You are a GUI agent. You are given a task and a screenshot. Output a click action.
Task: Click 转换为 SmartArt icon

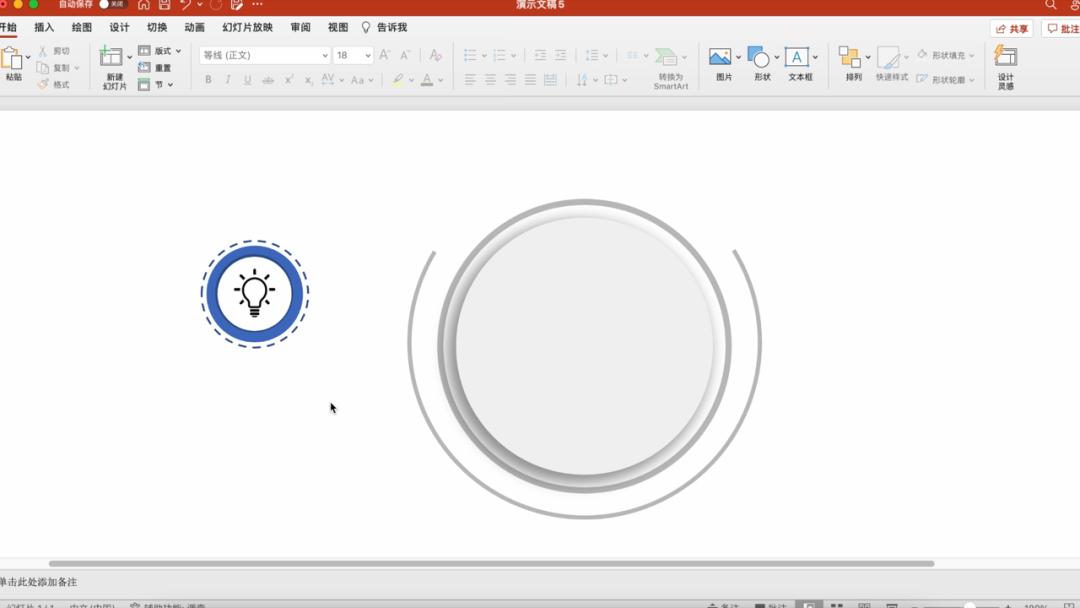pyautogui.click(x=666, y=57)
